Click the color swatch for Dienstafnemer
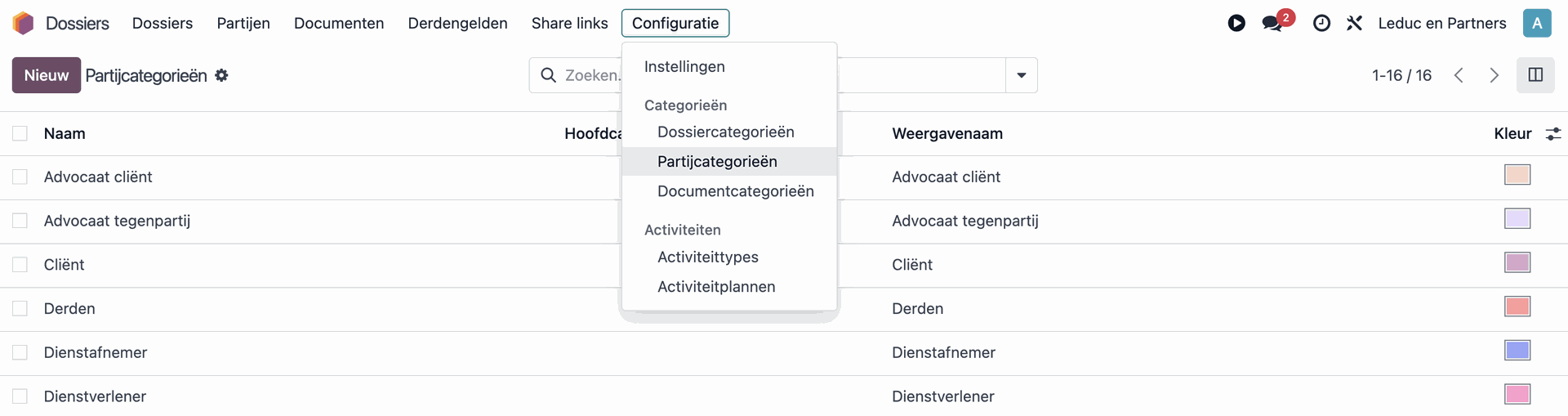1568x416 pixels. [1517, 351]
